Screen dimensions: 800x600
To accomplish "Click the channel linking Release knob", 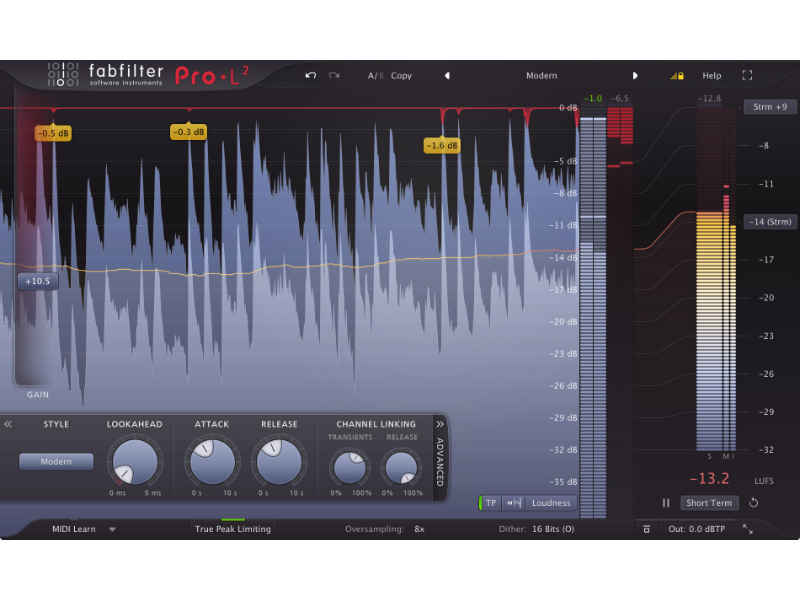I will click(402, 467).
